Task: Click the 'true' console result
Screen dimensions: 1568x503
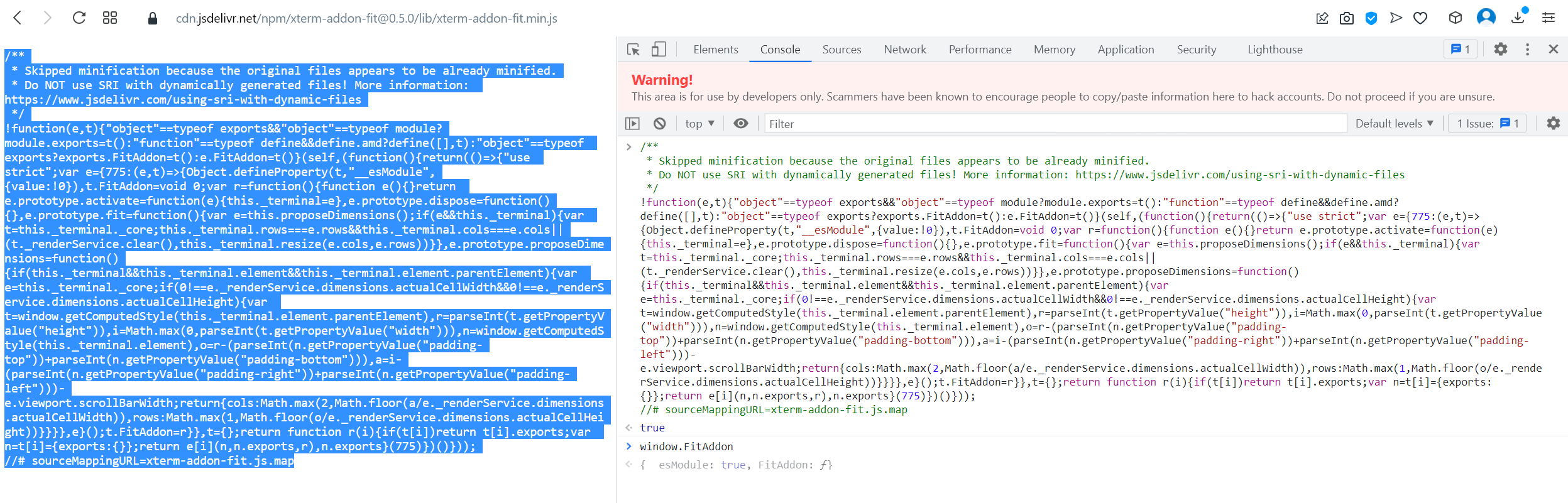Action: point(652,428)
